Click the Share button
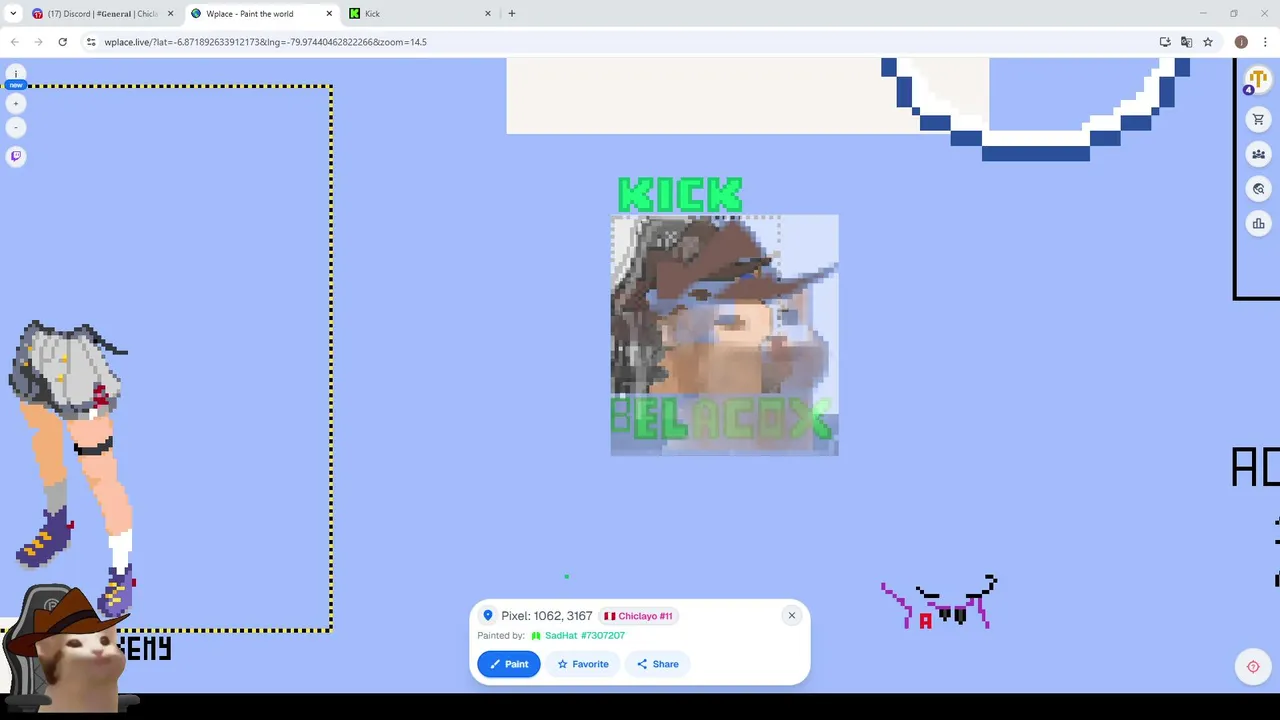Image resolution: width=1280 pixels, height=720 pixels. pyautogui.click(x=657, y=664)
